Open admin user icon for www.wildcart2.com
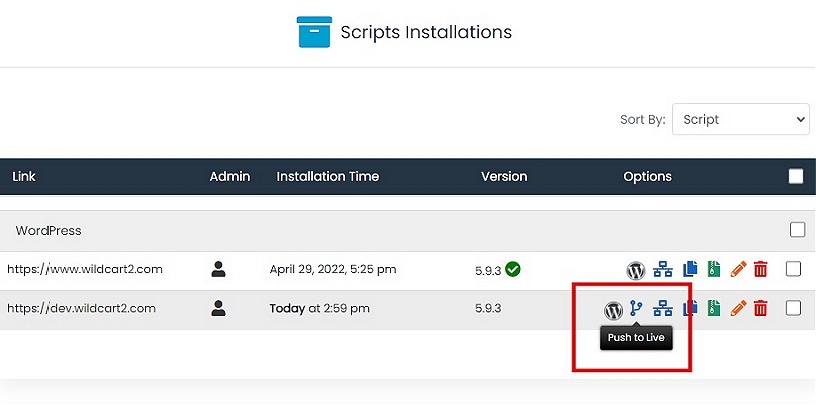This screenshot has height=412, width=816. (x=219, y=269)
